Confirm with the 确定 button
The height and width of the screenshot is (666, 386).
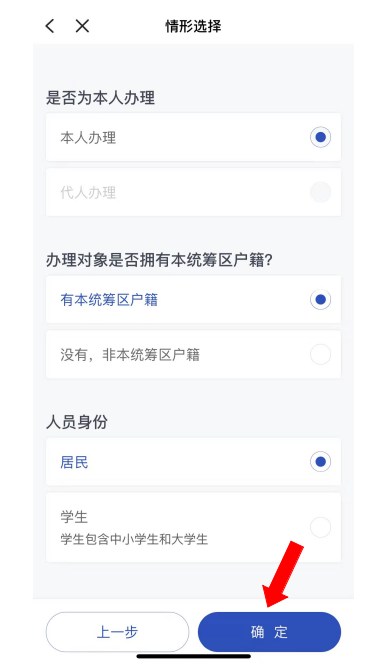[x=269, y=632]
